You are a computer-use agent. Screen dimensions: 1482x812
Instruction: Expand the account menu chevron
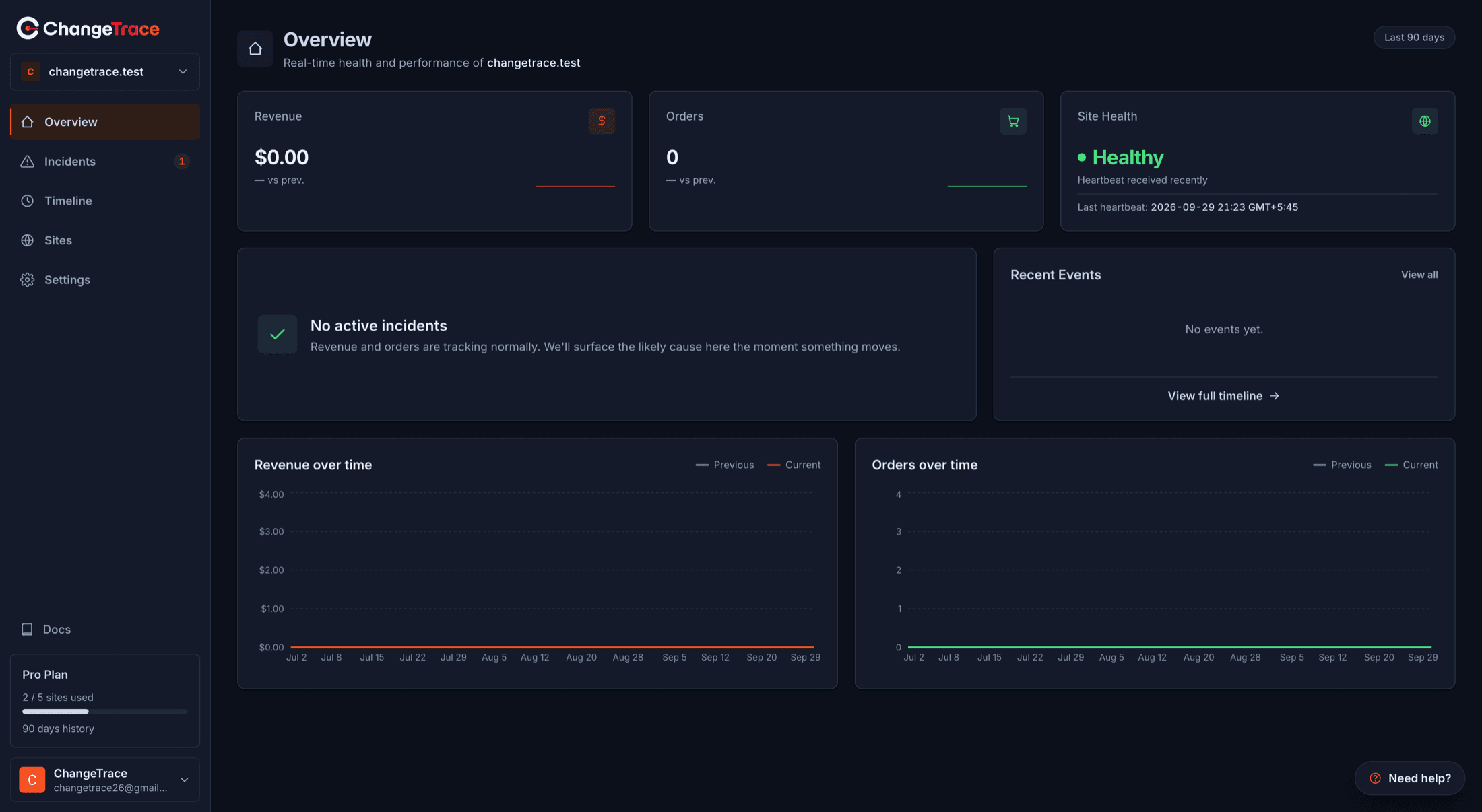(x=184, y=780)
